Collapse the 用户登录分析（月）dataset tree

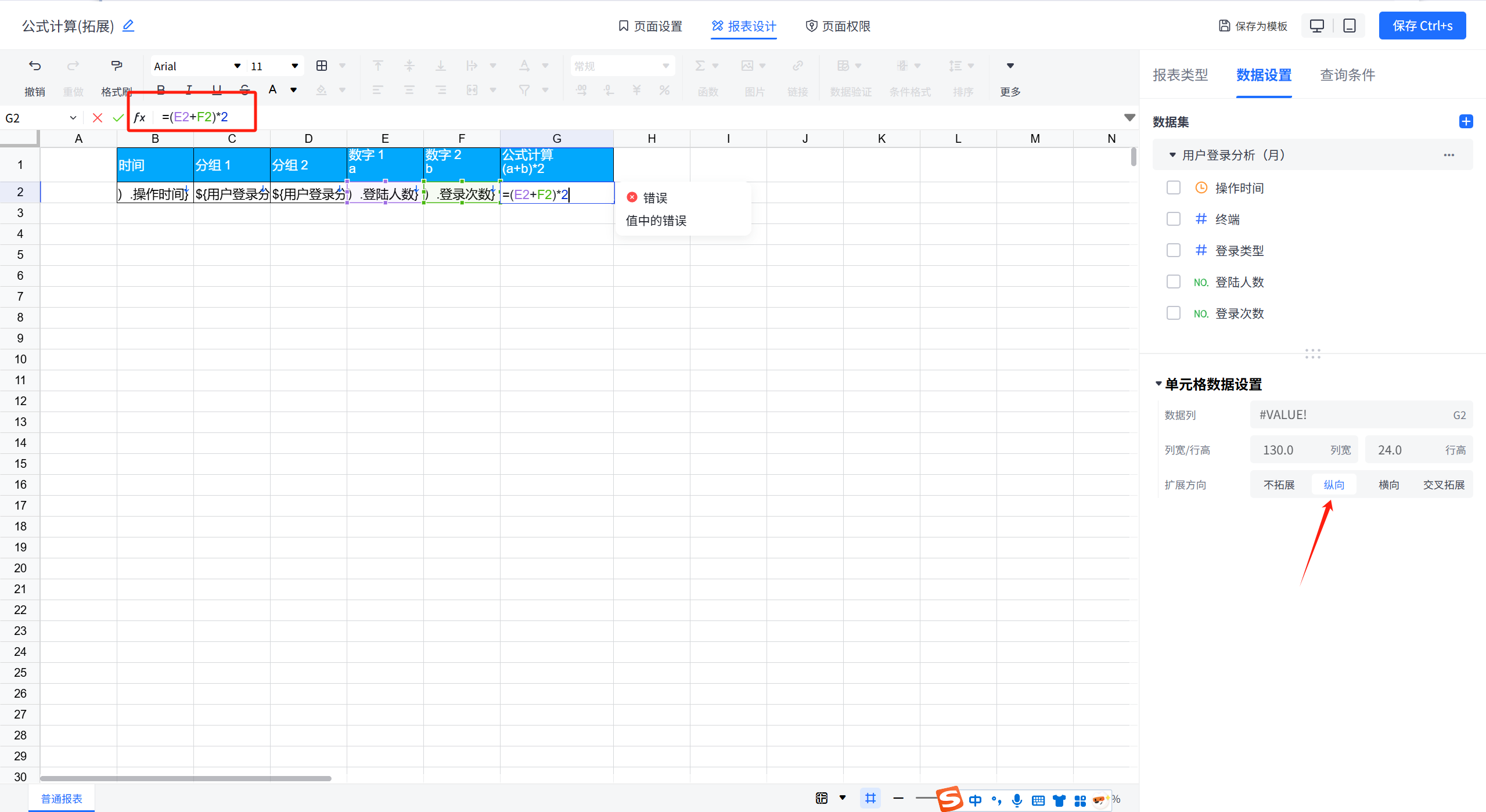pos(1172,155)
